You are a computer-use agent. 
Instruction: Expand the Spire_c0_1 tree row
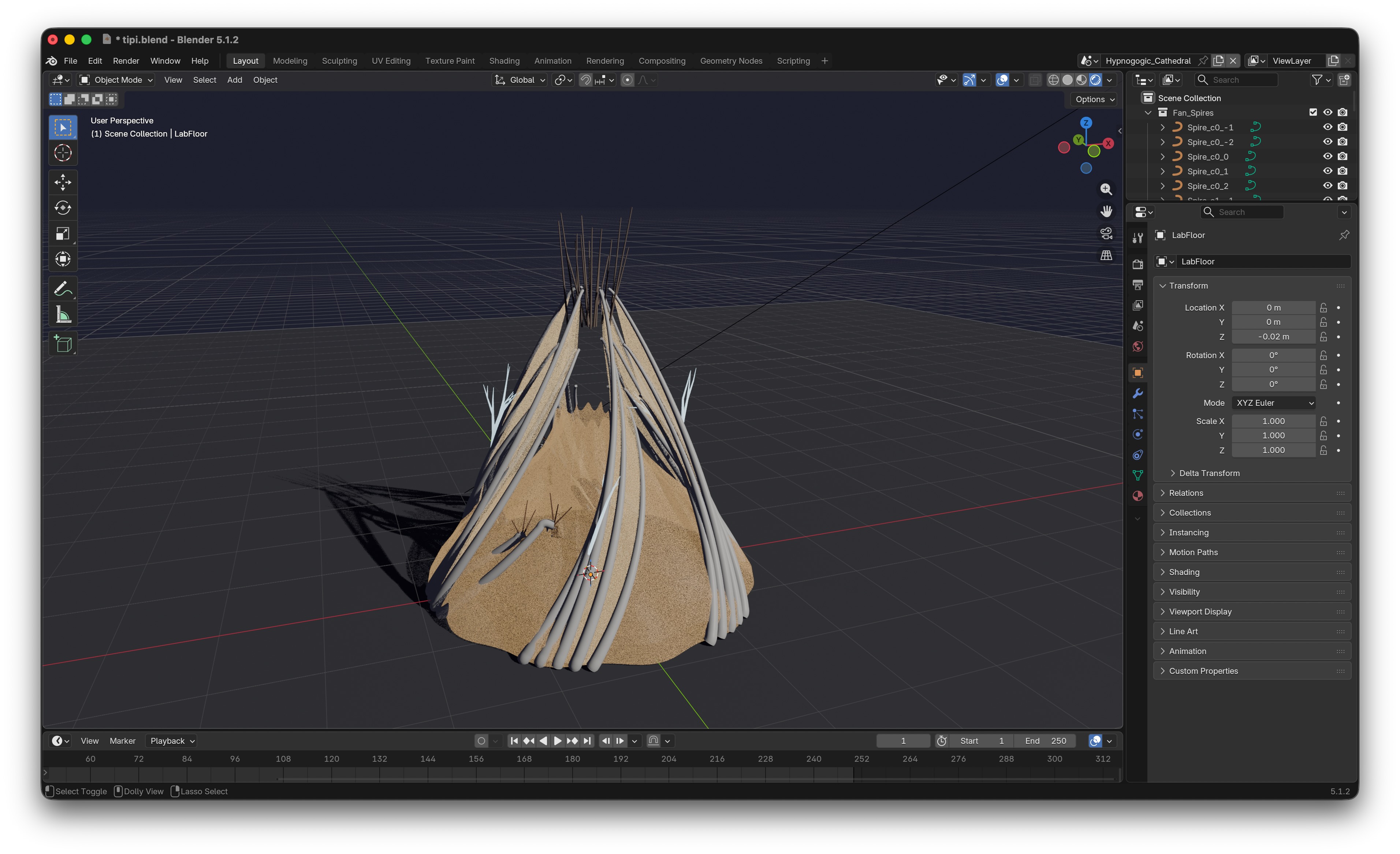[1162, 171]
